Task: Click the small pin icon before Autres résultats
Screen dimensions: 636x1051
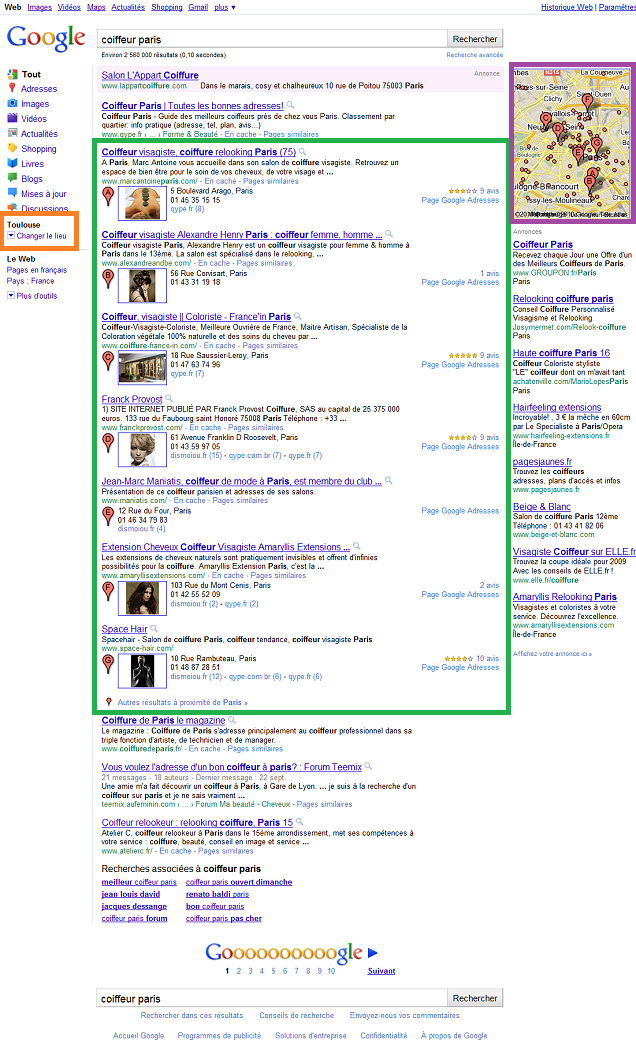Action: (x=109, y=702)
